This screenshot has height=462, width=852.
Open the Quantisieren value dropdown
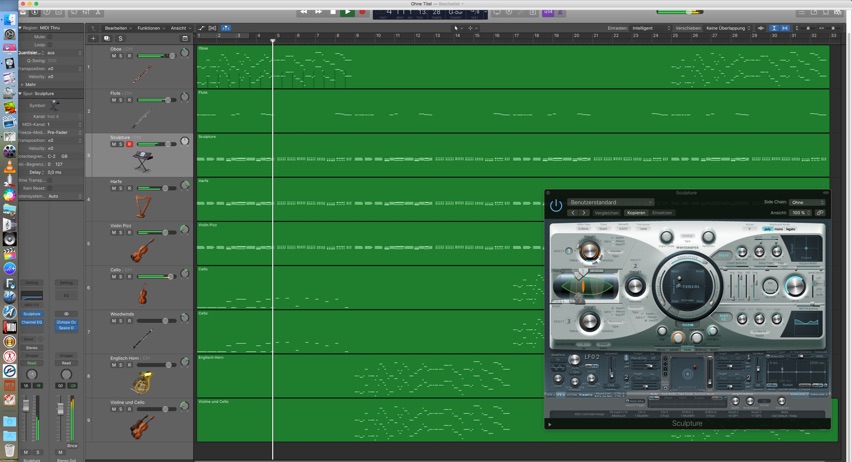(64, 53)
